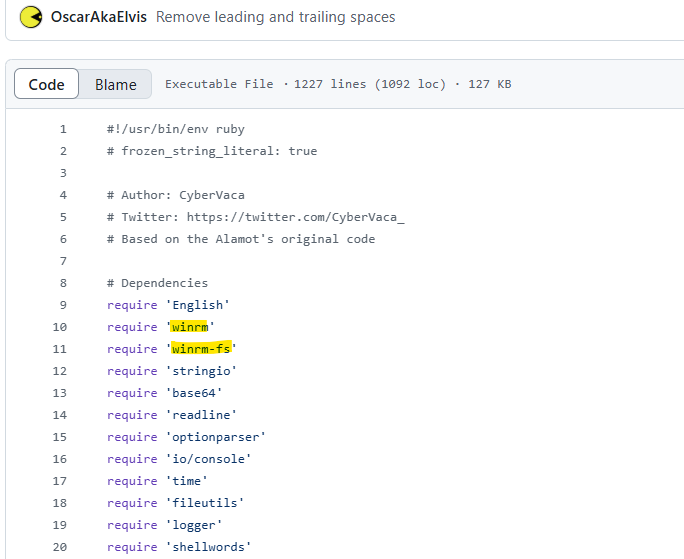Select line number 15 for optionparser
684x559 pixels.
click(x=60, y=437)
